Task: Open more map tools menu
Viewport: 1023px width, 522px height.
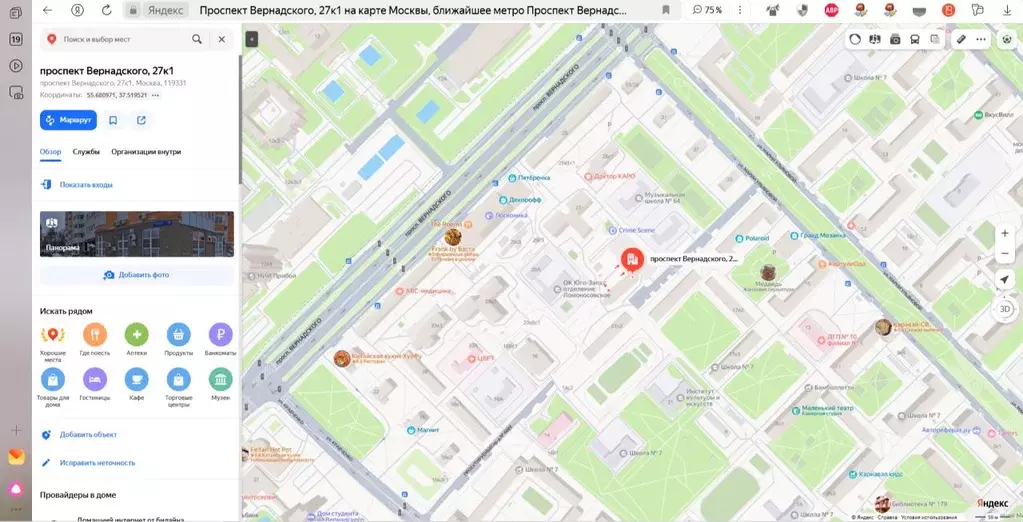Action: [981, 39]
